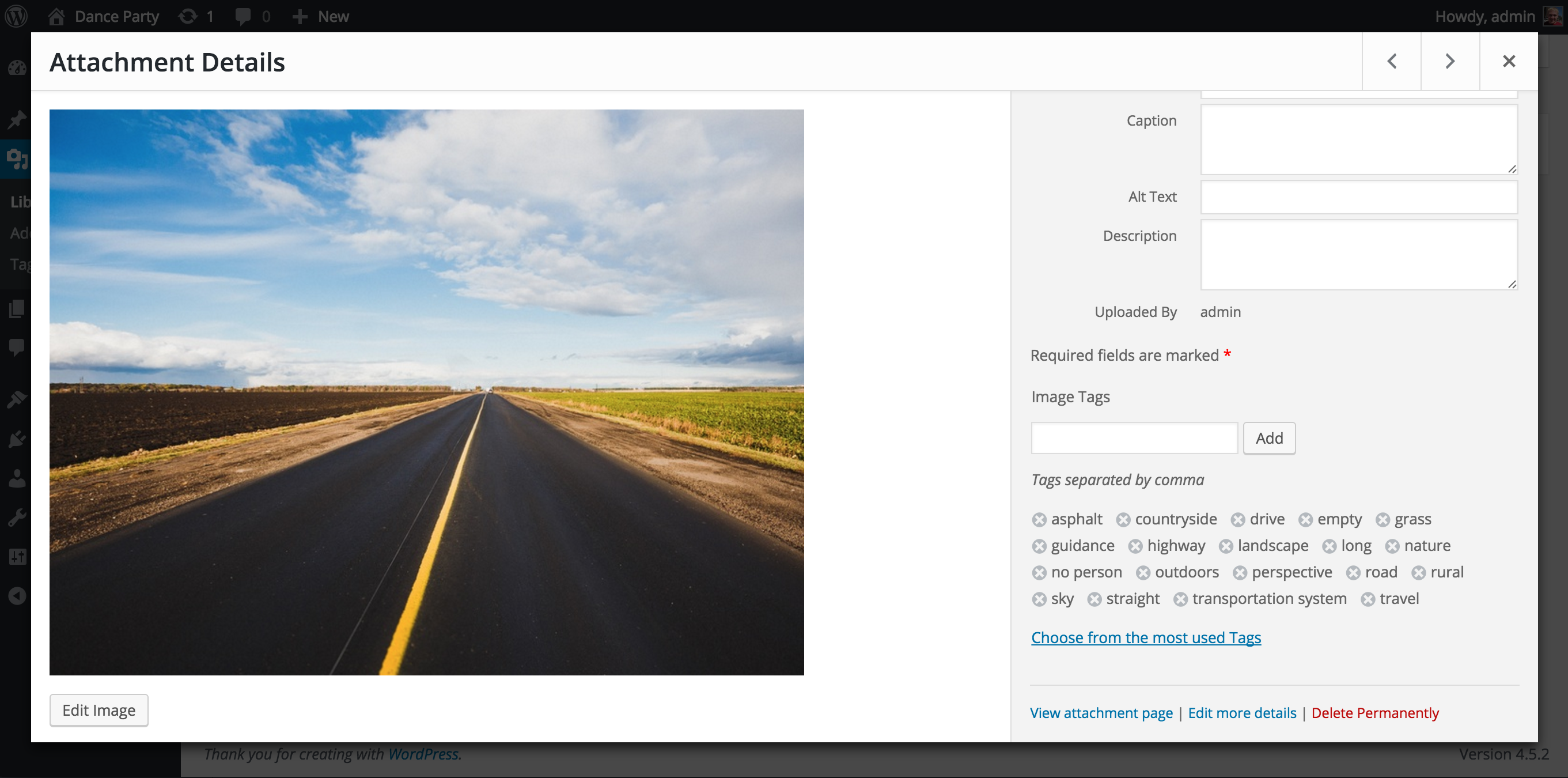Viewport: 1568px width, 778px height.
Task: Open the WordPress logo menu
Action: click(x=17, y=16)
